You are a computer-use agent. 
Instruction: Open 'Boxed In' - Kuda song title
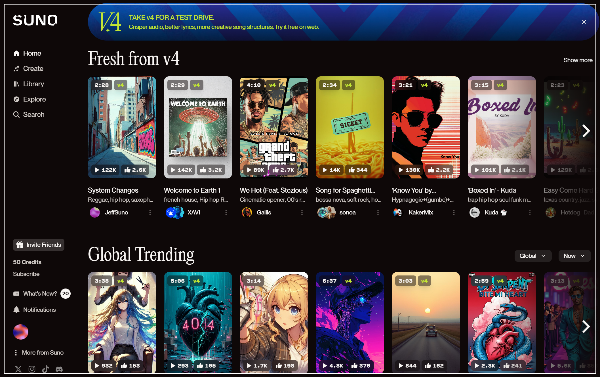pos(492,191)
